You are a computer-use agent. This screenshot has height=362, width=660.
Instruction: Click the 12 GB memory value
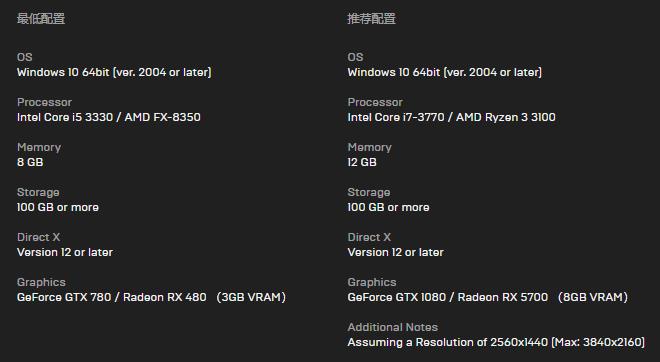click(x=362, y=162)
